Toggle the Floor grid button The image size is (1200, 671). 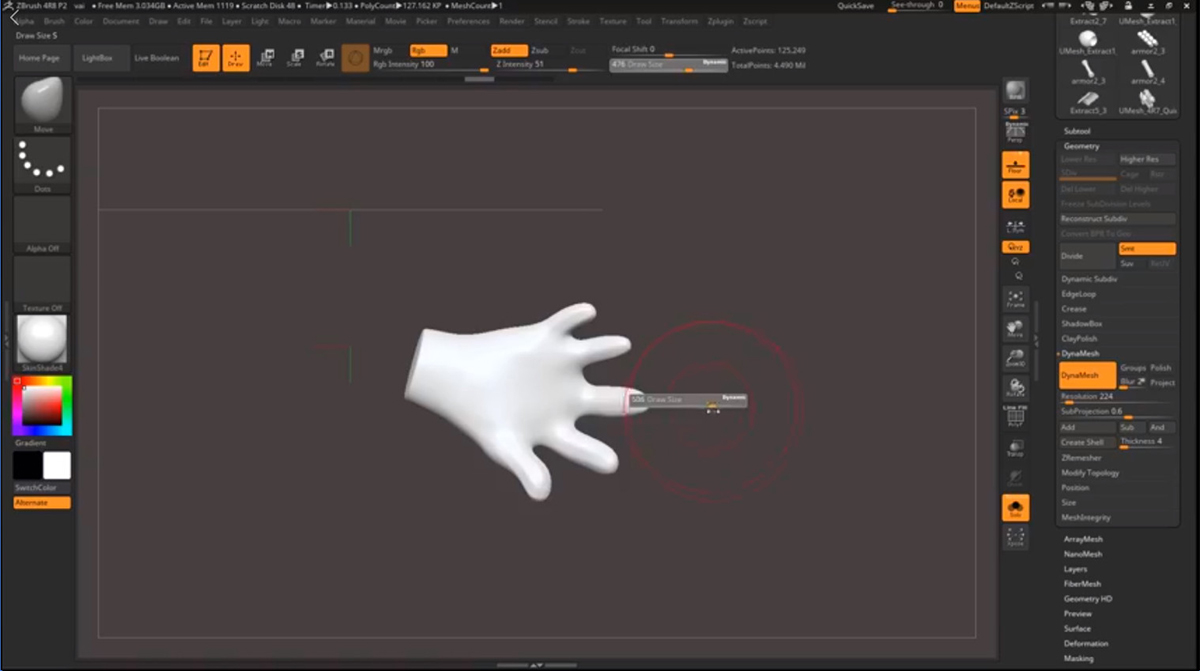point(1015,166)
